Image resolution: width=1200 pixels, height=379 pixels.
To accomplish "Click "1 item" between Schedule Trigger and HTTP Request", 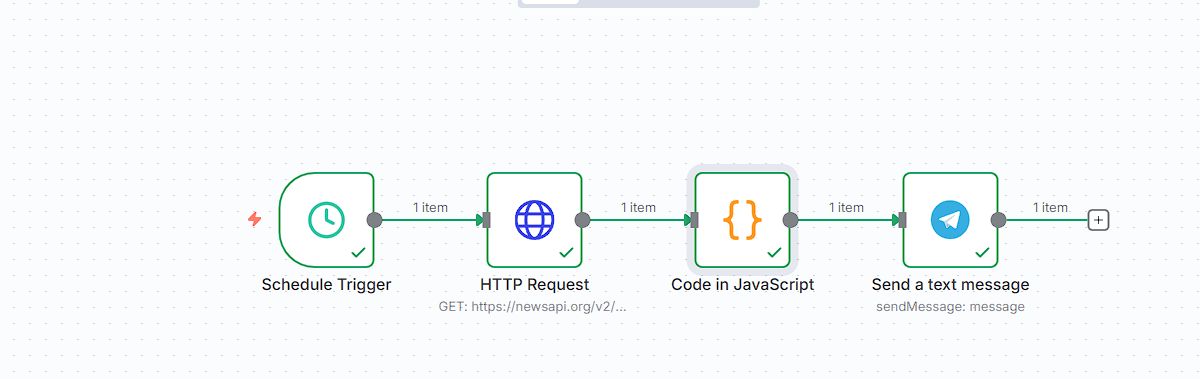I will (x=430, y=207).
